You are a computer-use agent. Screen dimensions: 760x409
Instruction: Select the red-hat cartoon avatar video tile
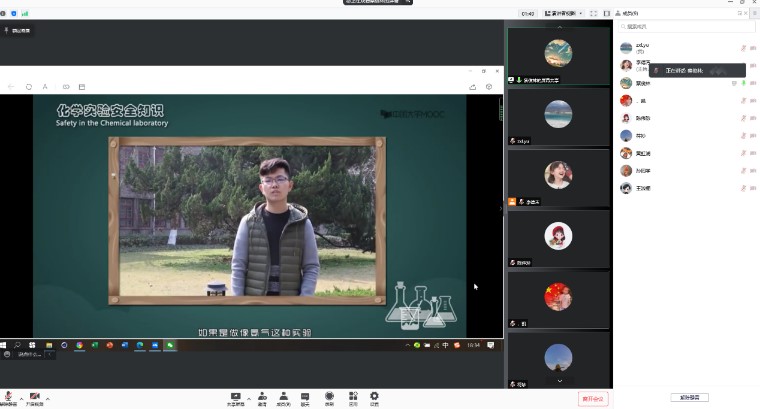click(558, 239)
